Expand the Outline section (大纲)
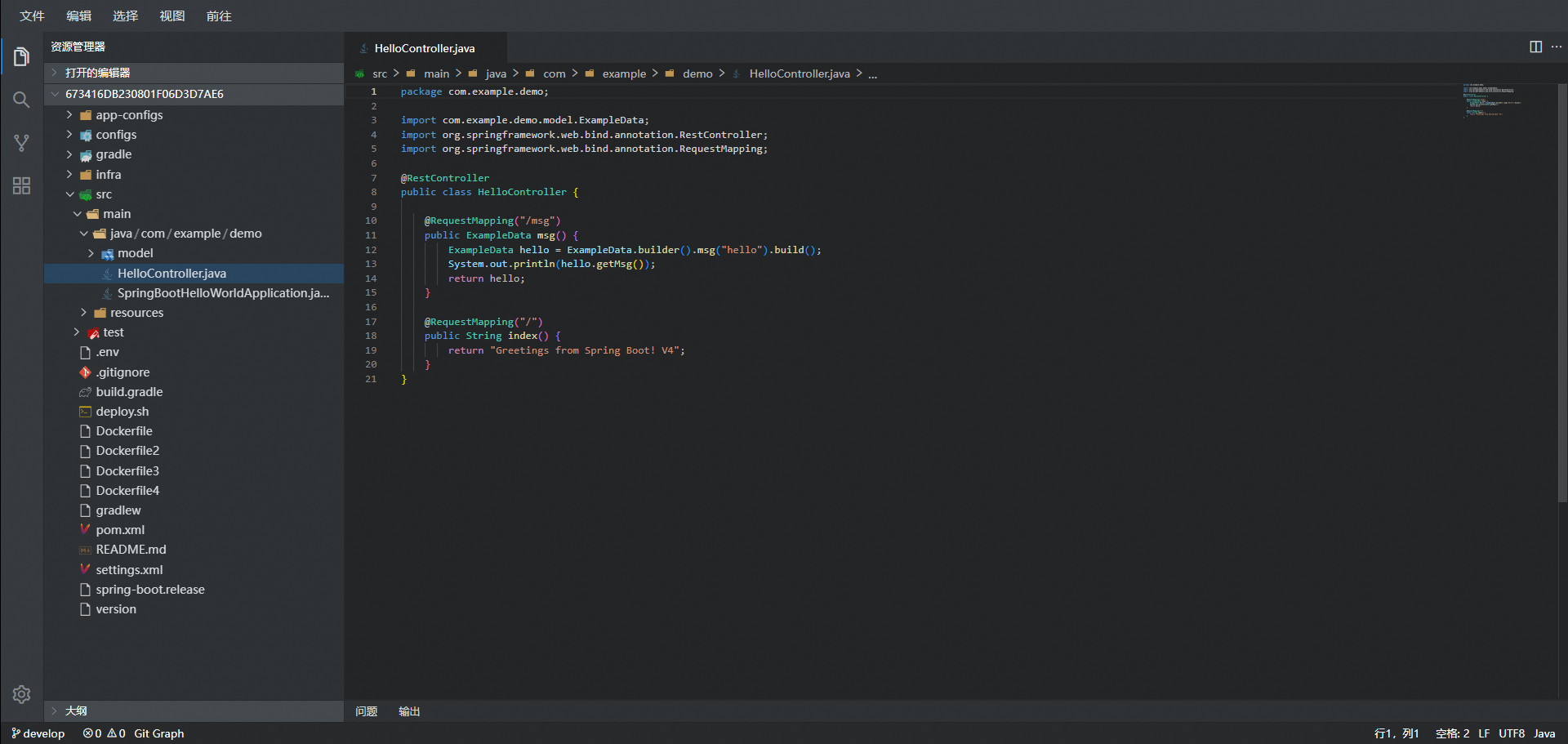Screen dimensions: 1568x744 [194, 711]
